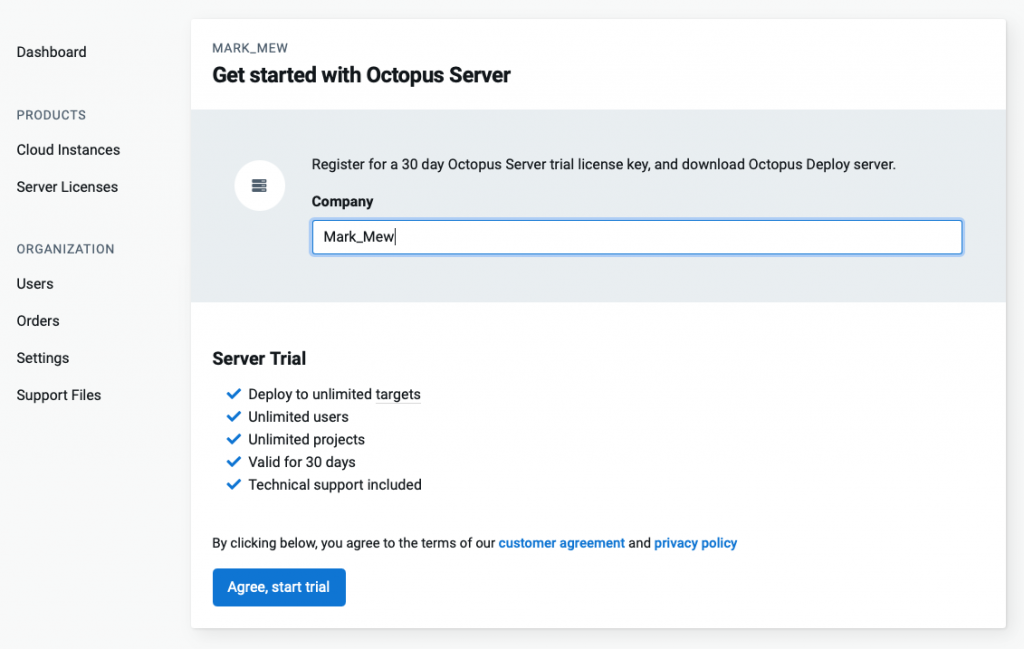This screenshot has height=649, width=1024.
Task: Click the 'Unlimited projects' feature text
Action: tap(306, 440)
